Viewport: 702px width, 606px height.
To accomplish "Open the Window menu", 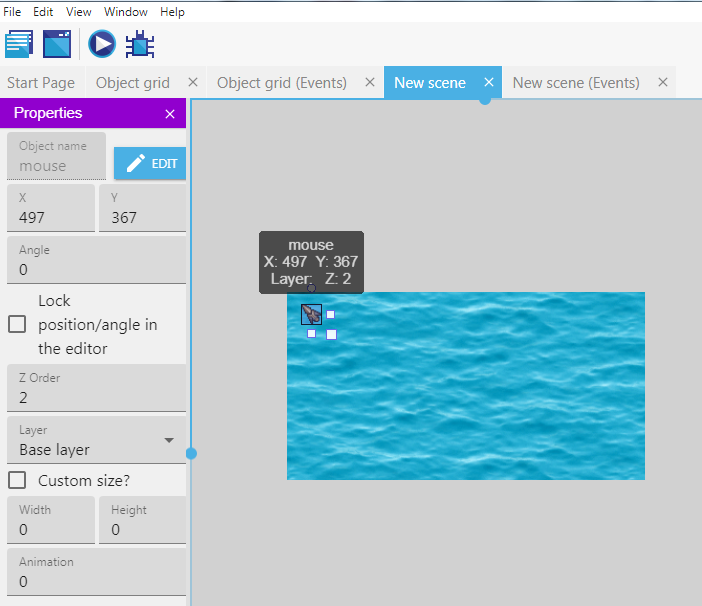I will (126, 12).
